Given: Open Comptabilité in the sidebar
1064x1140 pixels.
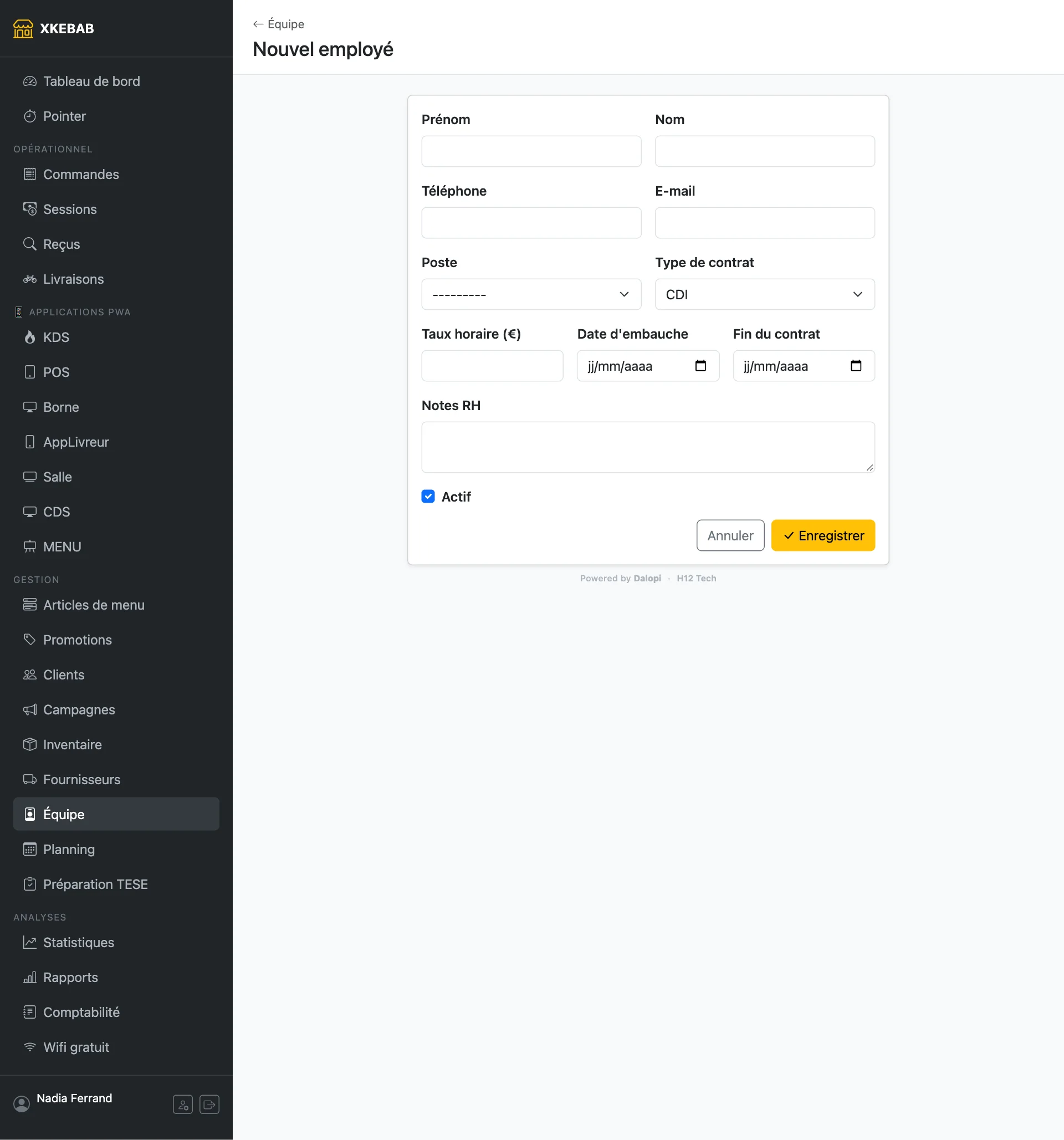Looking at the screenshot, I should click(x=116, y=1012).
